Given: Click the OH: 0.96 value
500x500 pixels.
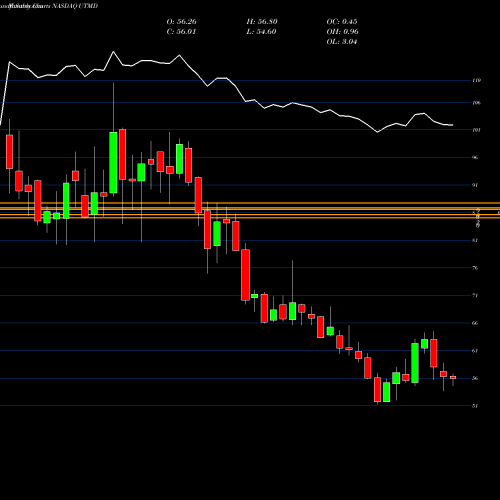Looking at the screenshot, I should [x=342, y=32].
